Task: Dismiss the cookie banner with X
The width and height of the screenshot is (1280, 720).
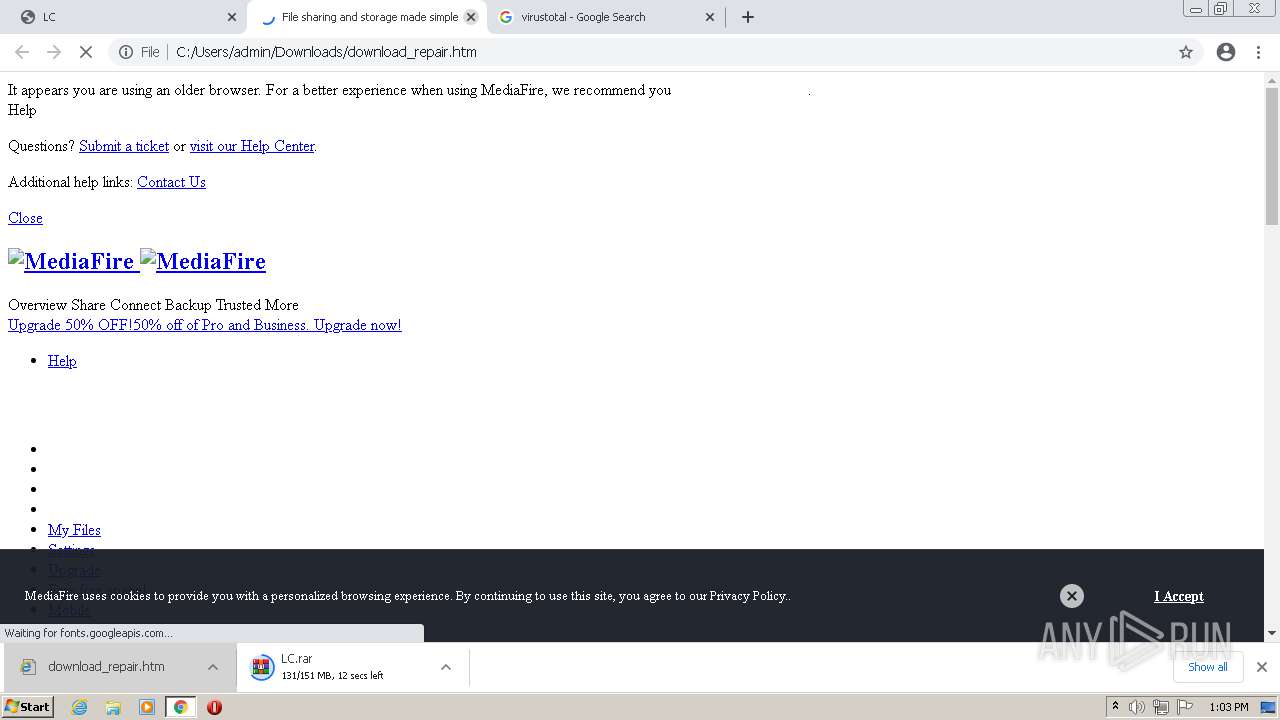Action: point(1072,596)
